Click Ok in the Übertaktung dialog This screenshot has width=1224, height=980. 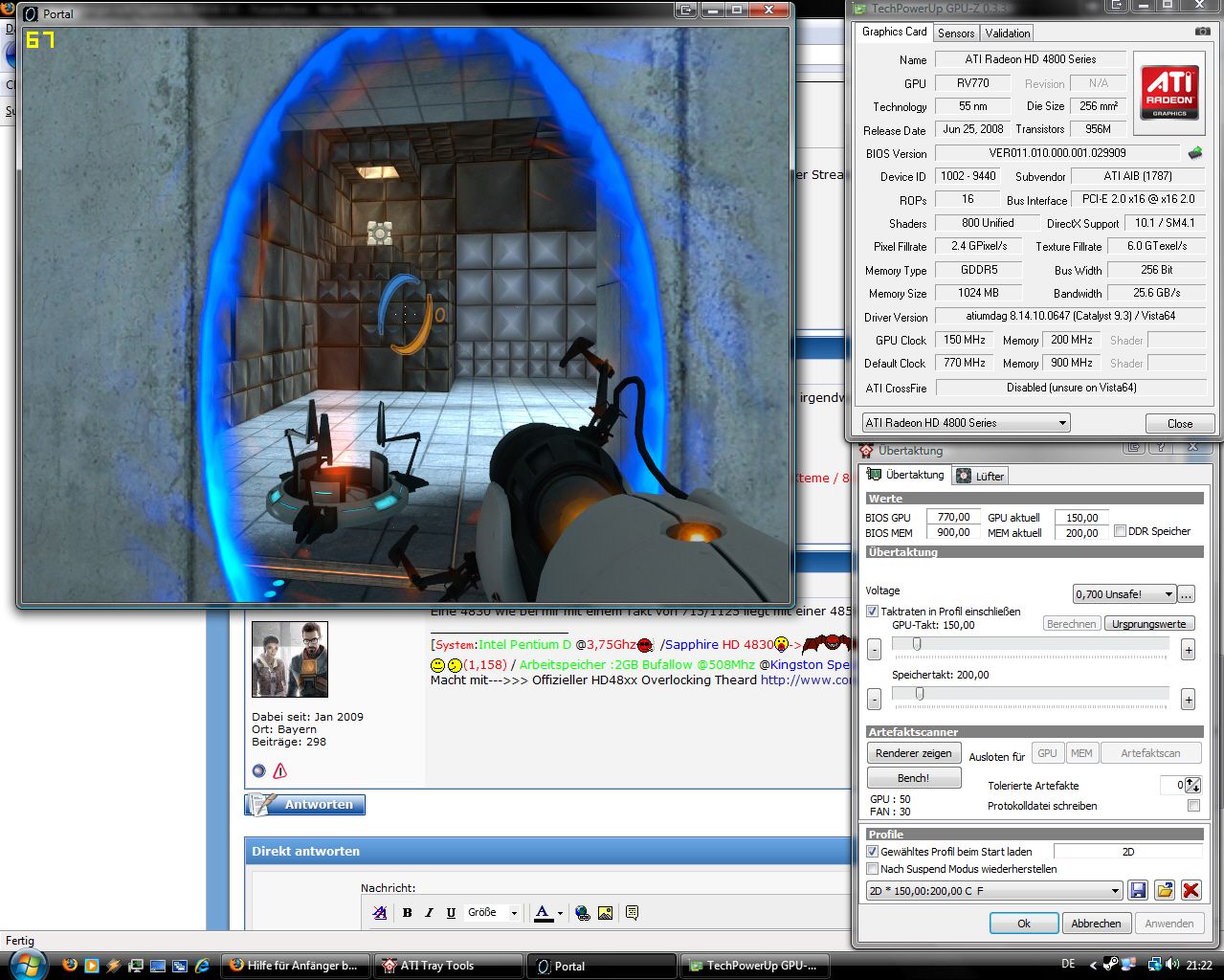[1024, 924]
